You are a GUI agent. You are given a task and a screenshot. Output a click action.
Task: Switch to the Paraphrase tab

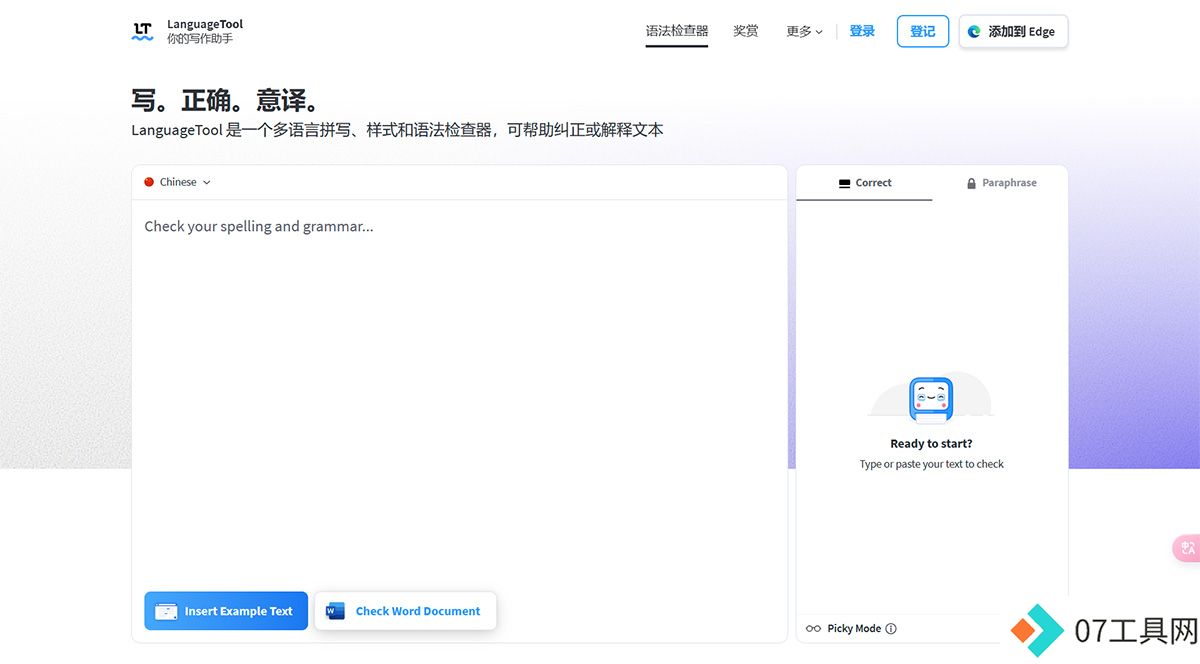(1000, 183)
